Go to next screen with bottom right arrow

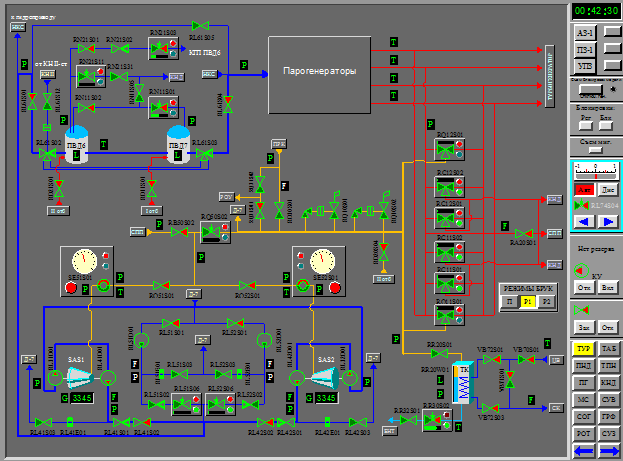[x=609, y=451]
